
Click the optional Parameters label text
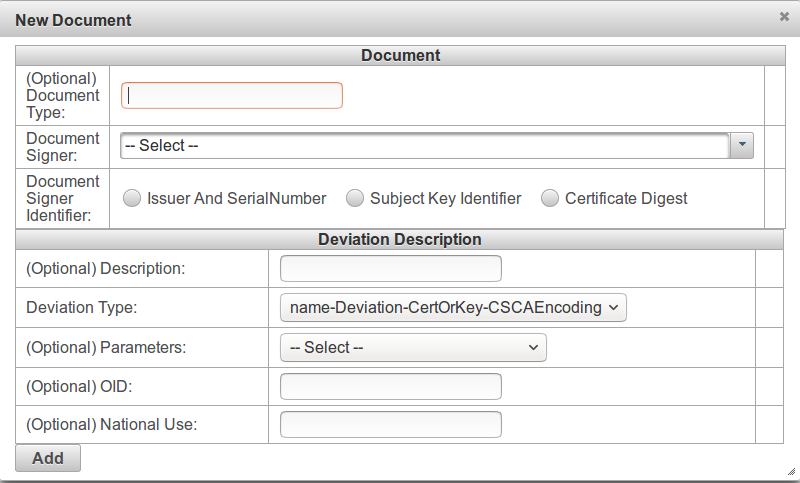105,348
